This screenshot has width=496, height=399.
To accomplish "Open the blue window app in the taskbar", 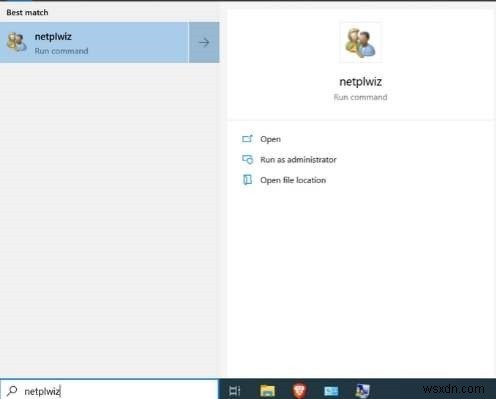I will tap(331, 391).
